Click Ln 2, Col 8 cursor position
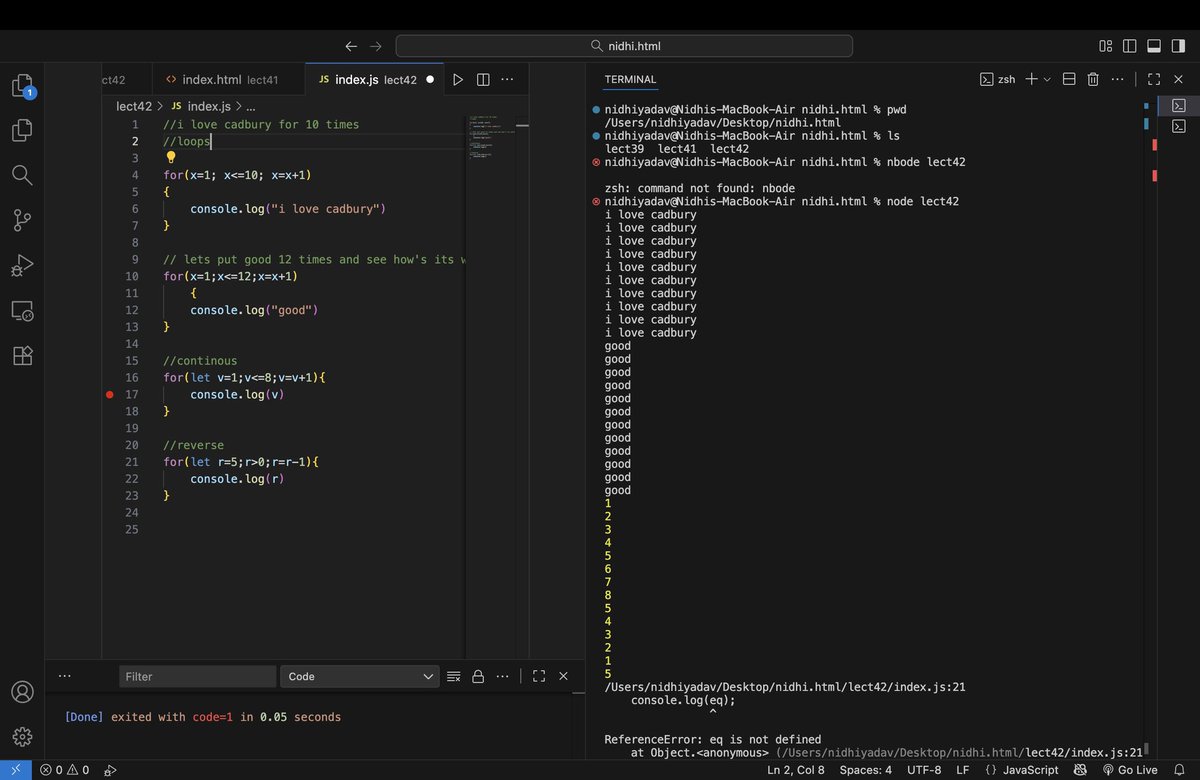The width and height of the screenshot is (1200, 780). pyautogui.click(x=796, y=770)
